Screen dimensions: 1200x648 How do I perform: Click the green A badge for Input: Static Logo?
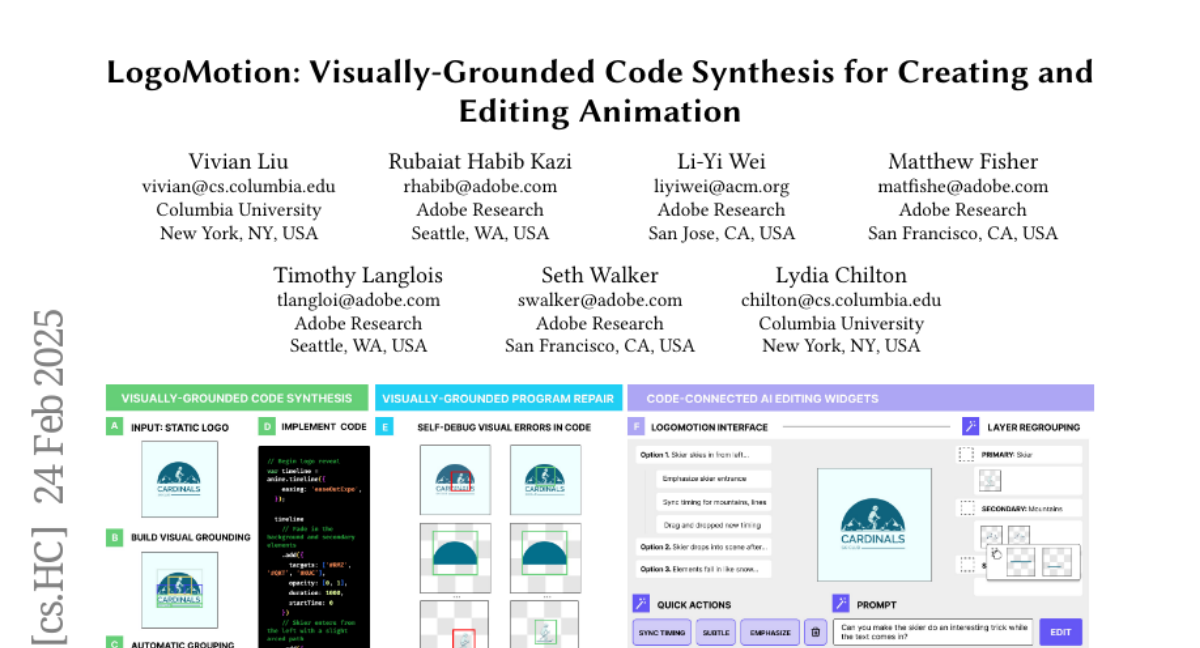115,427
